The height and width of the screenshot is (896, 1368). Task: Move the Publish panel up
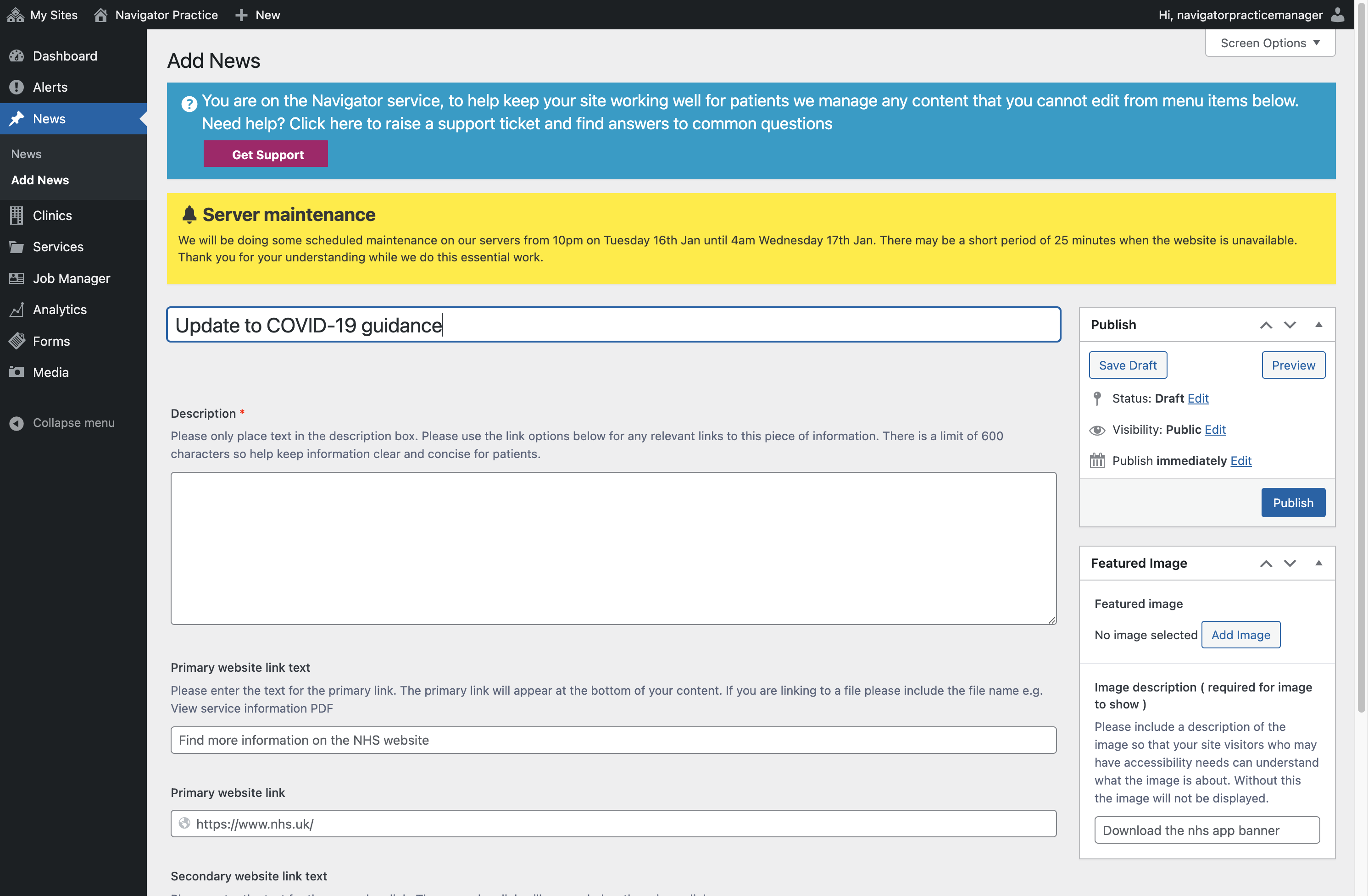(x=1266, y=325)
